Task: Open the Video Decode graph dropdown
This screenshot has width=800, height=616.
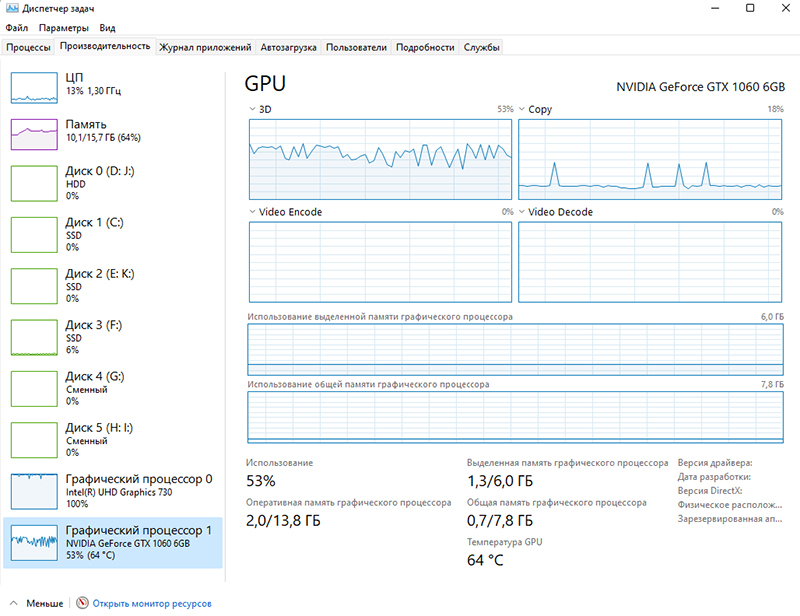Action: (x=521, y=212)
